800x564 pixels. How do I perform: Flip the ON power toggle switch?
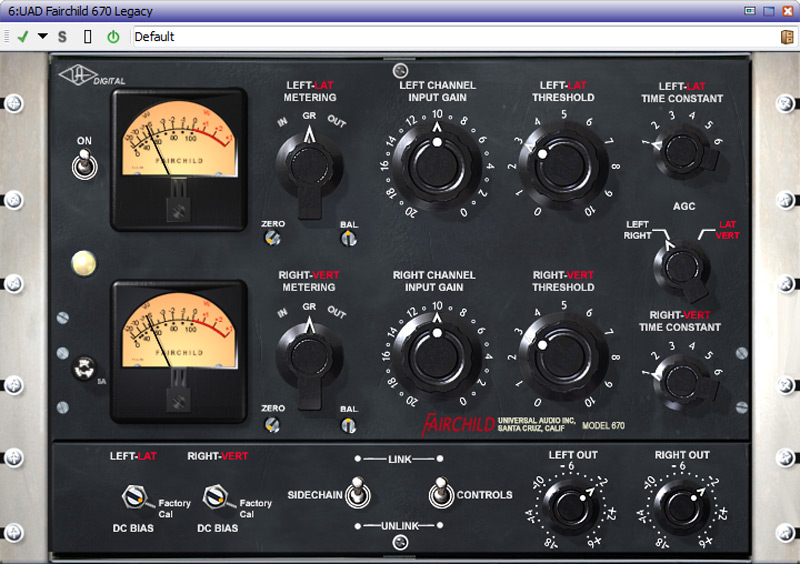(83, 163)
